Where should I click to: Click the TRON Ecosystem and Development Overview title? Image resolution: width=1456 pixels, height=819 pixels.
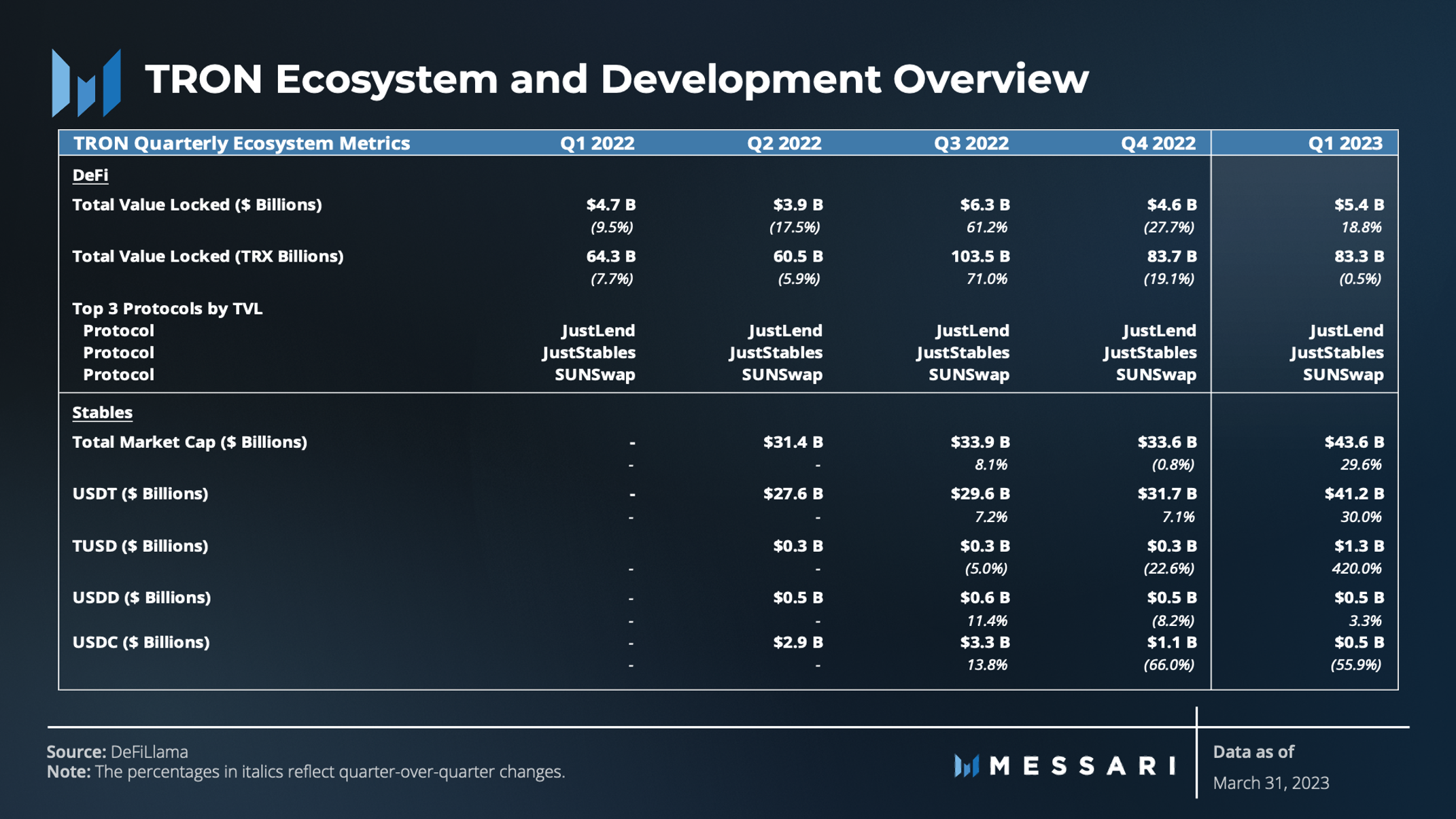616,79
